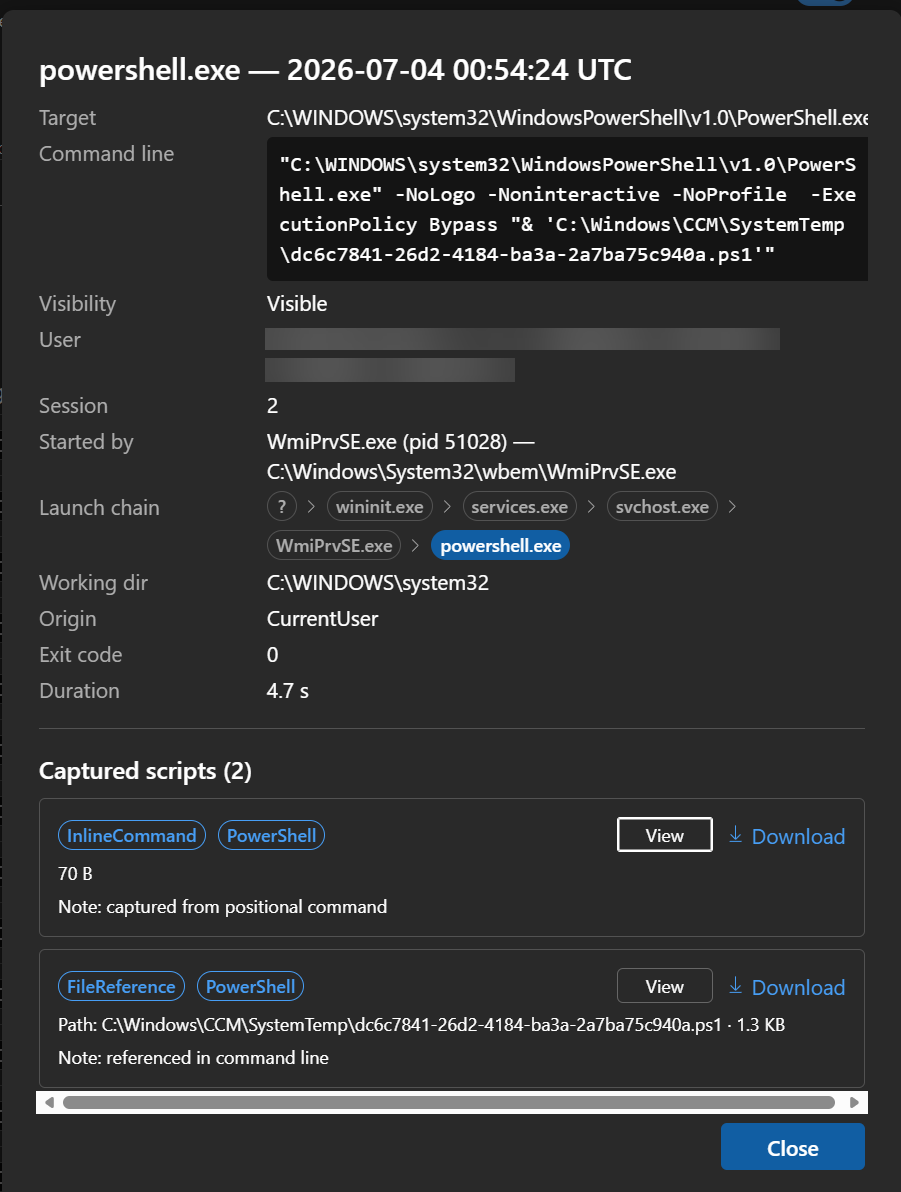
Task: Click the 'Visible' visibility value
Action: [297, 303]
